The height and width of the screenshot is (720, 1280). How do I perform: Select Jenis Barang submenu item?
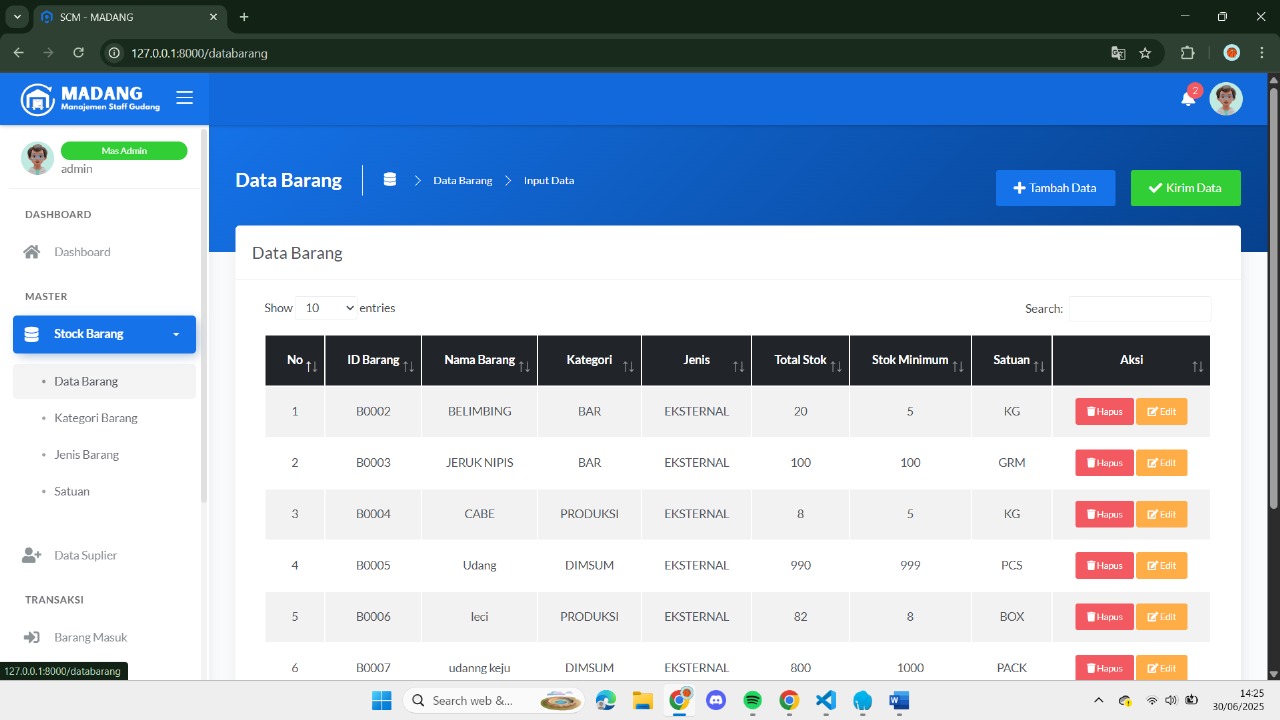[86, 455]
